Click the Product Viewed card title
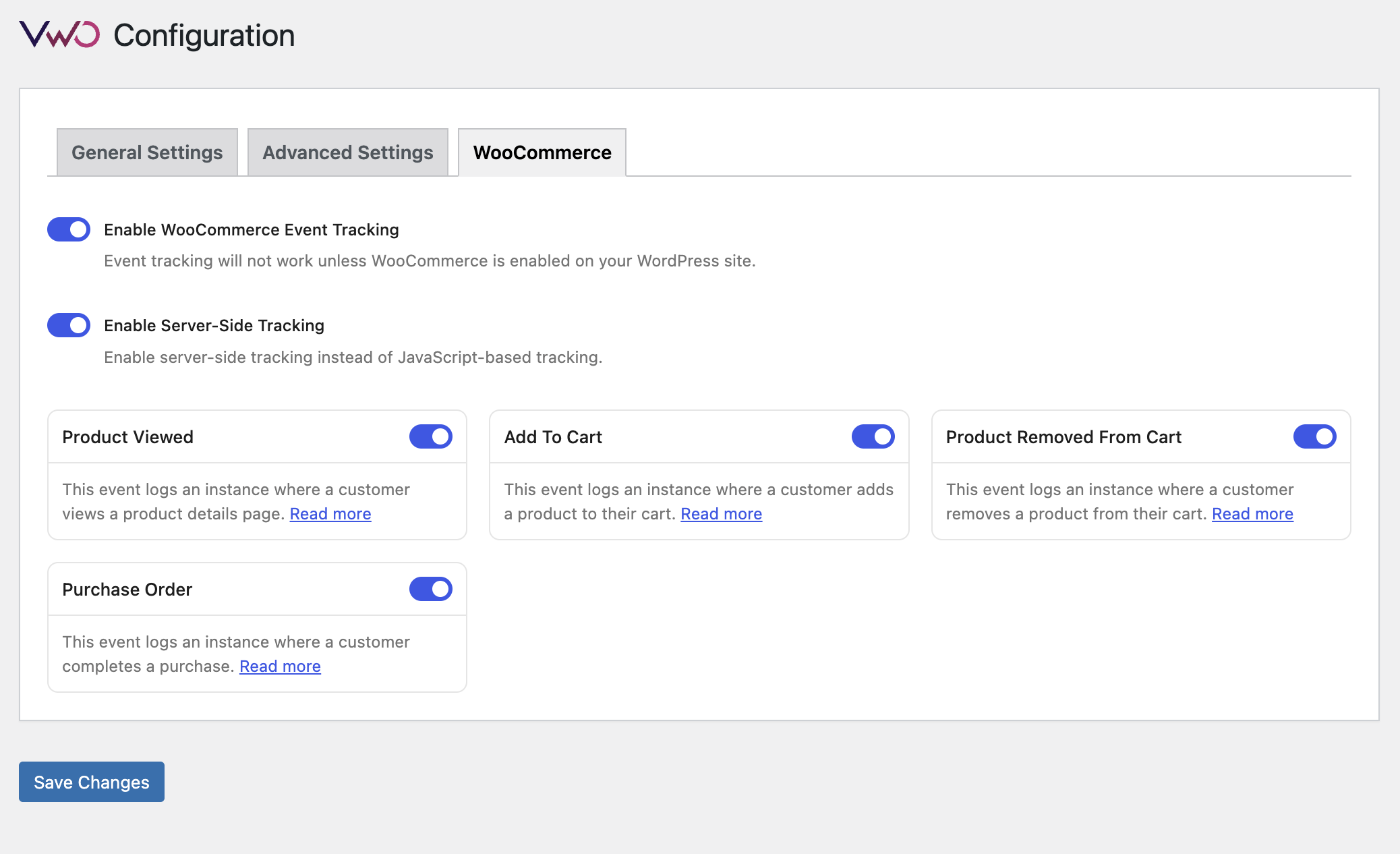The height and width of the screenshot is (854, 1400). point(127,437)
